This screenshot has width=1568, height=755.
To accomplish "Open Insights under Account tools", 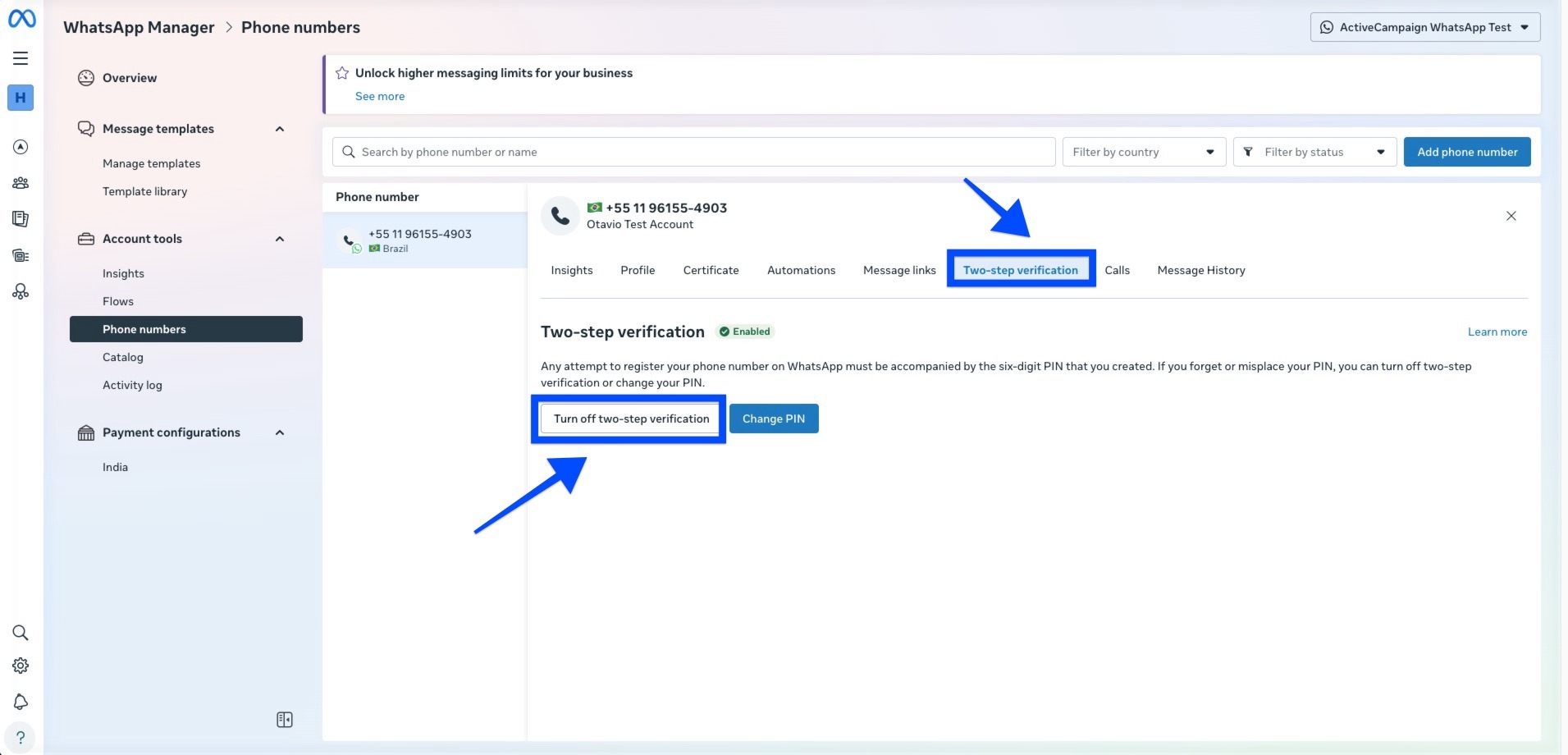I will click(123, 273).
